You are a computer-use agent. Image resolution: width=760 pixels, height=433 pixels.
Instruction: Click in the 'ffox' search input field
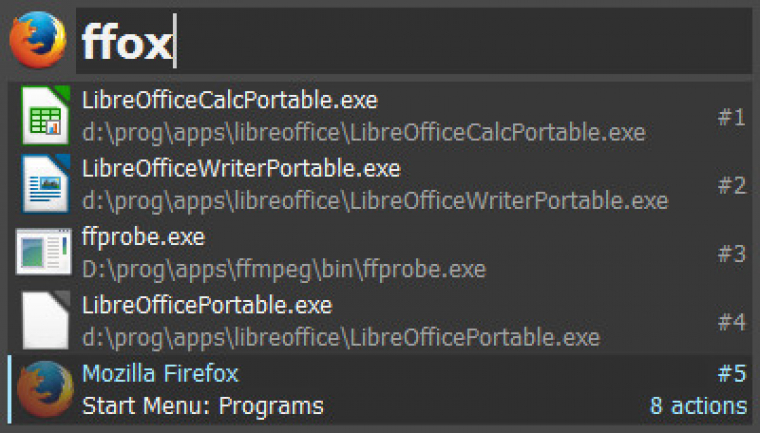click(413, 41)
